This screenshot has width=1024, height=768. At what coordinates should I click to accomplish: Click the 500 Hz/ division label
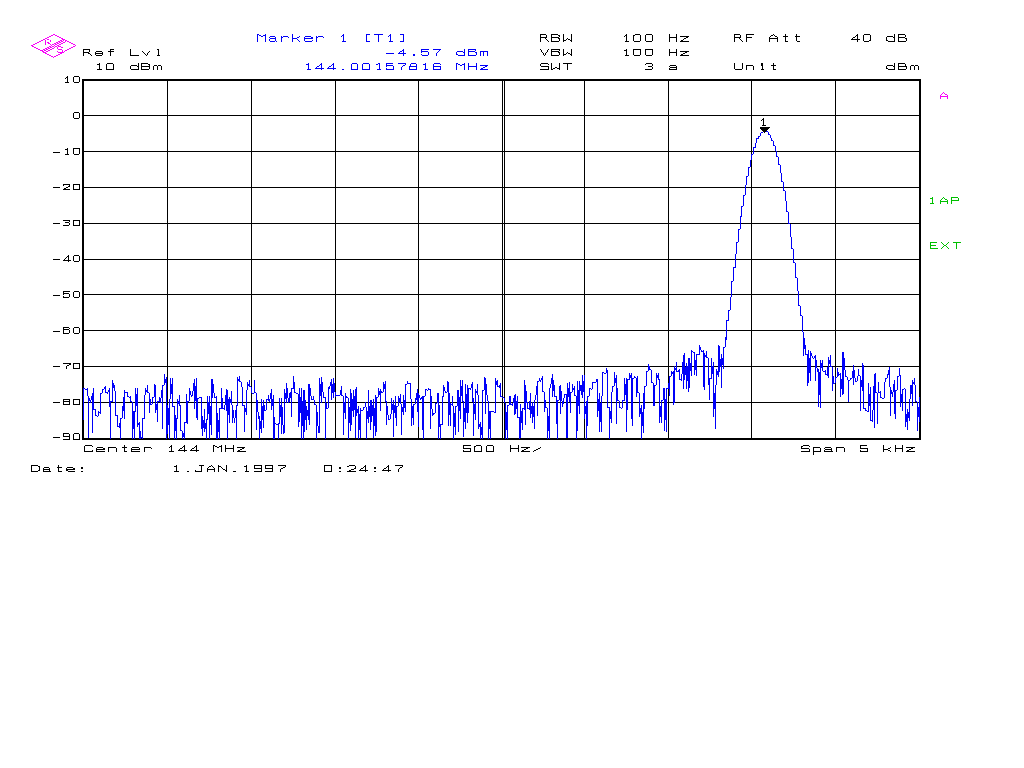pos(502,449)
